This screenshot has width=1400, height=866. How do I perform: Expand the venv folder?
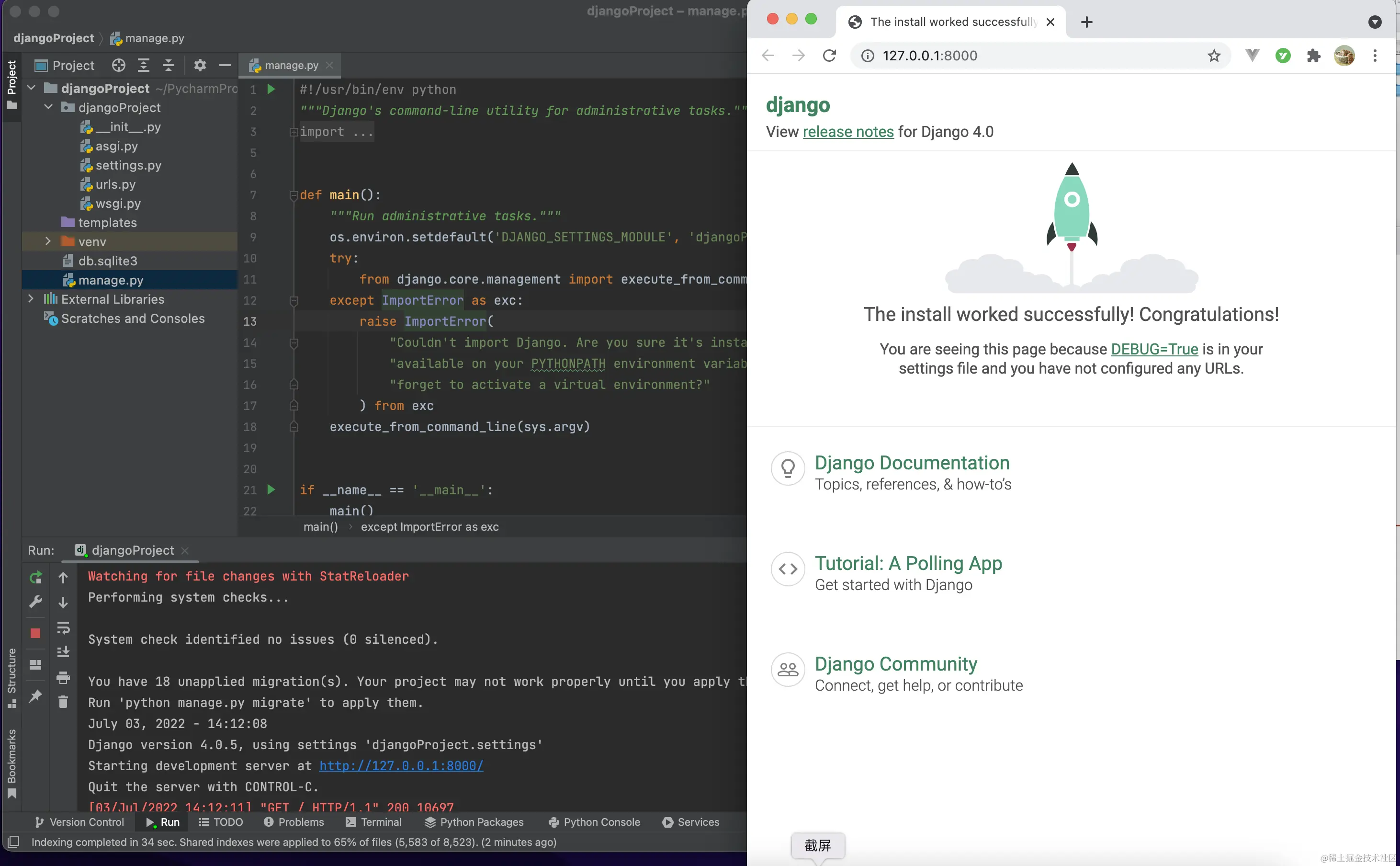click(x=48, y=242)
